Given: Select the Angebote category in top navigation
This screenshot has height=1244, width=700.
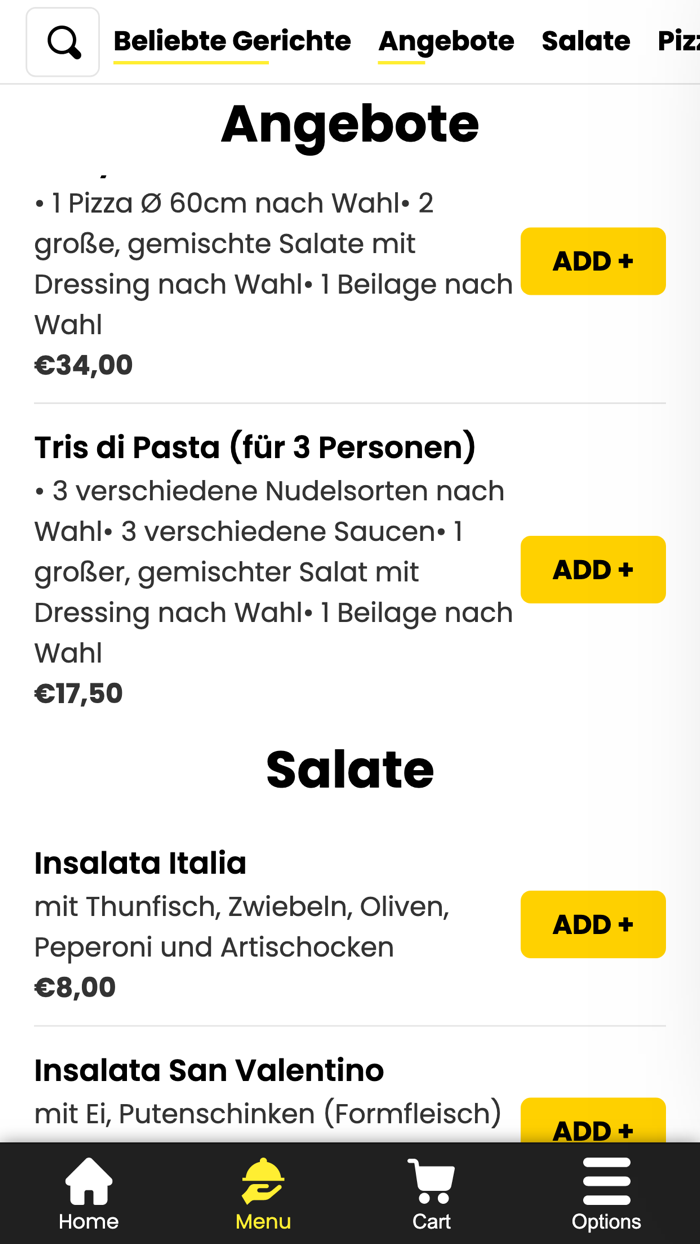Looking at the screenshot, I should [446, 41].
